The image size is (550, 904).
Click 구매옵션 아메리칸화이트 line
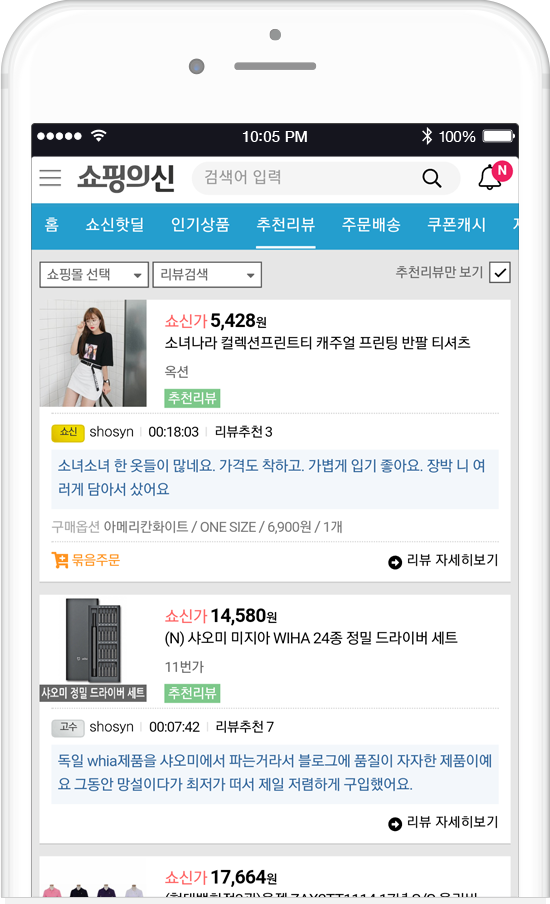(x=197, y=527)
